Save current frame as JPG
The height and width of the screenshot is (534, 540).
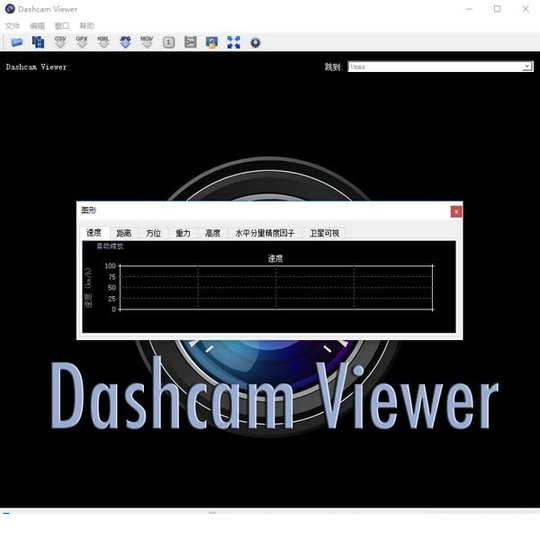[x=125, y=42]
